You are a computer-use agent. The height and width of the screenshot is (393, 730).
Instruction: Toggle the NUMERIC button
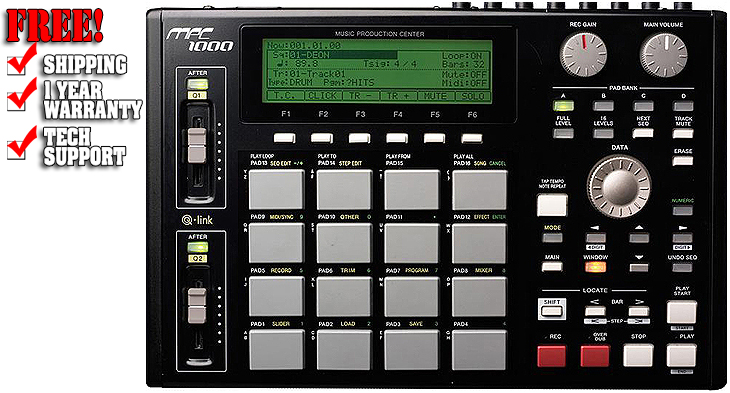682,210
